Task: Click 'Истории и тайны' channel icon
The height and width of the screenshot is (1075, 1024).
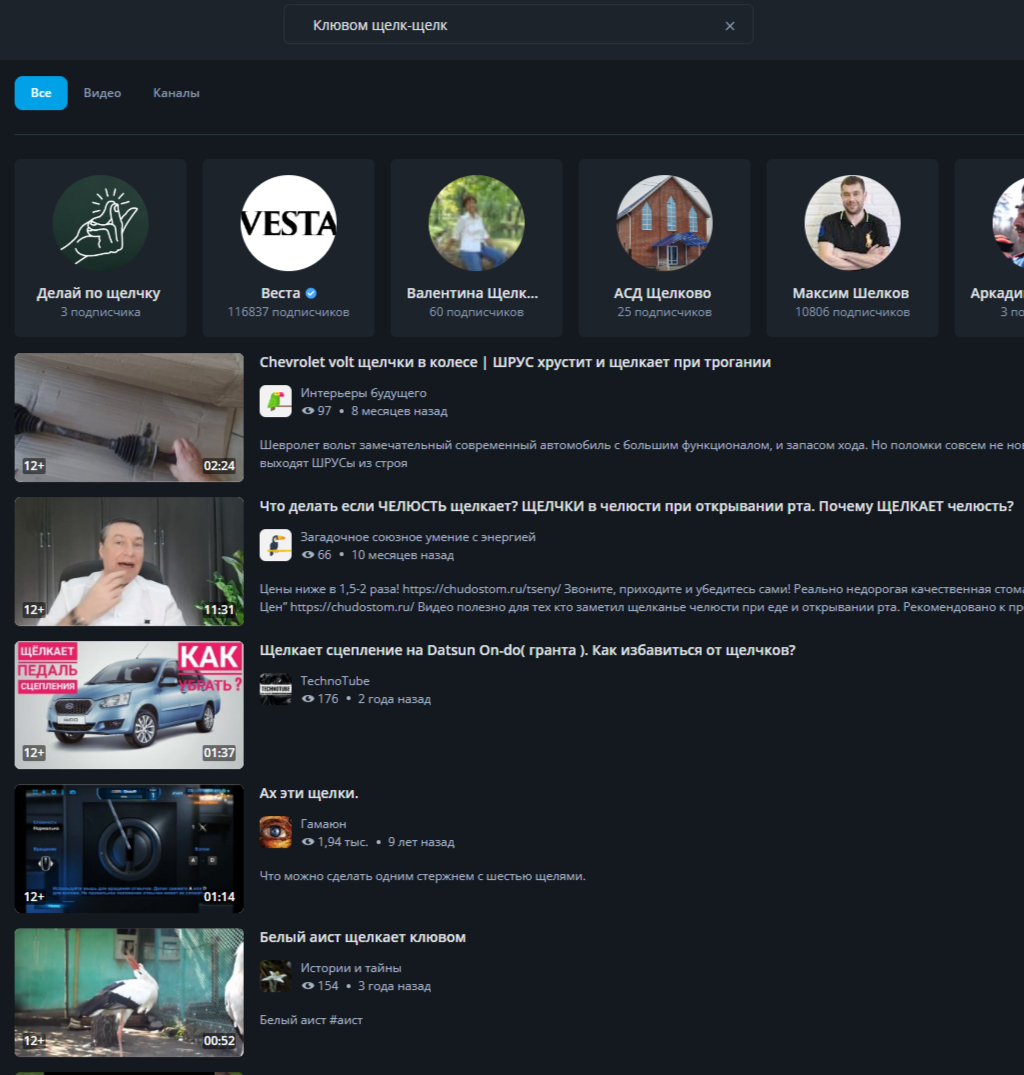Action: [276, 976]
